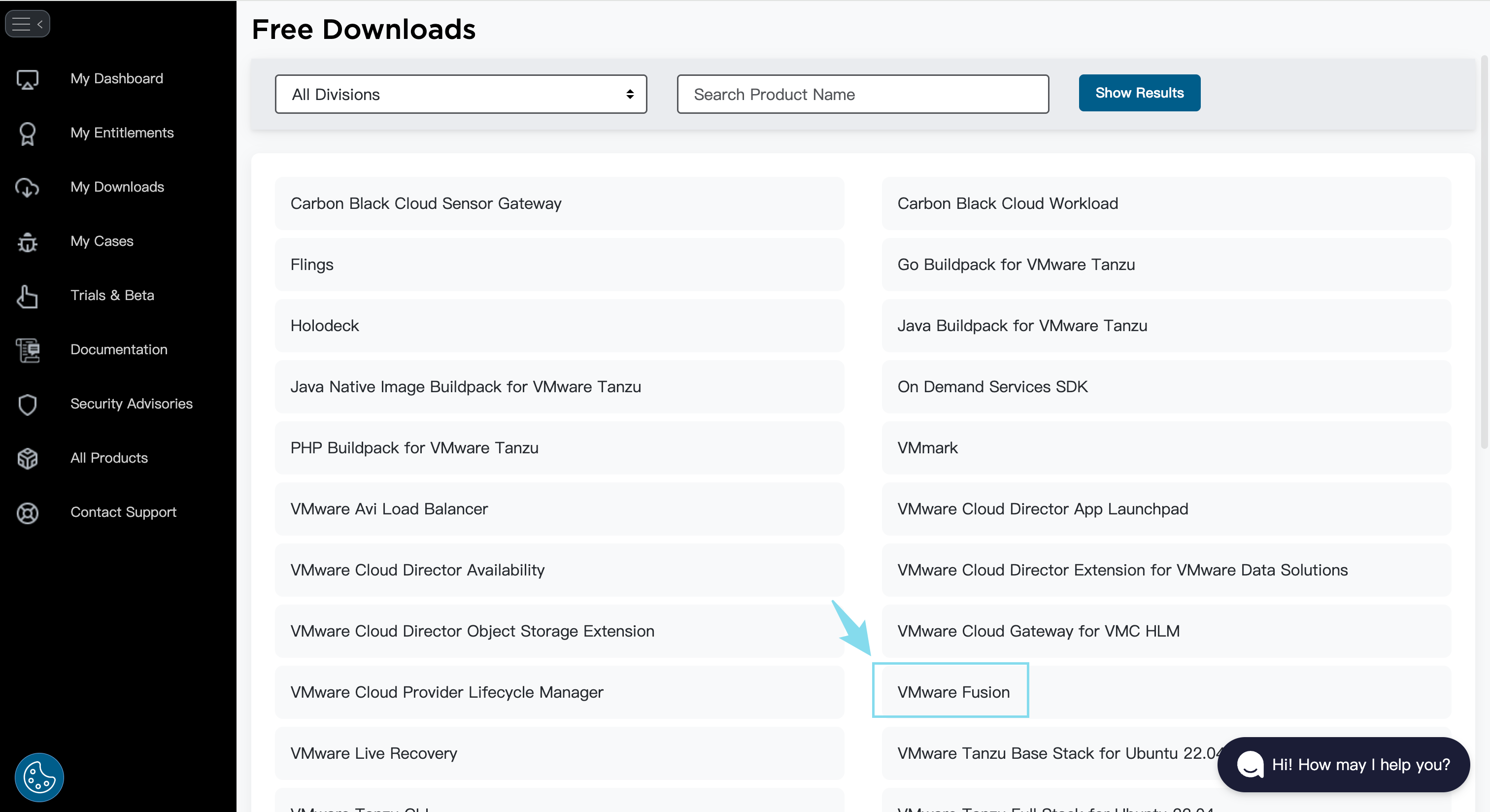Open the help chat 'How may I help you?'
The image size is (1490, 812).
tap(1343, 765)
